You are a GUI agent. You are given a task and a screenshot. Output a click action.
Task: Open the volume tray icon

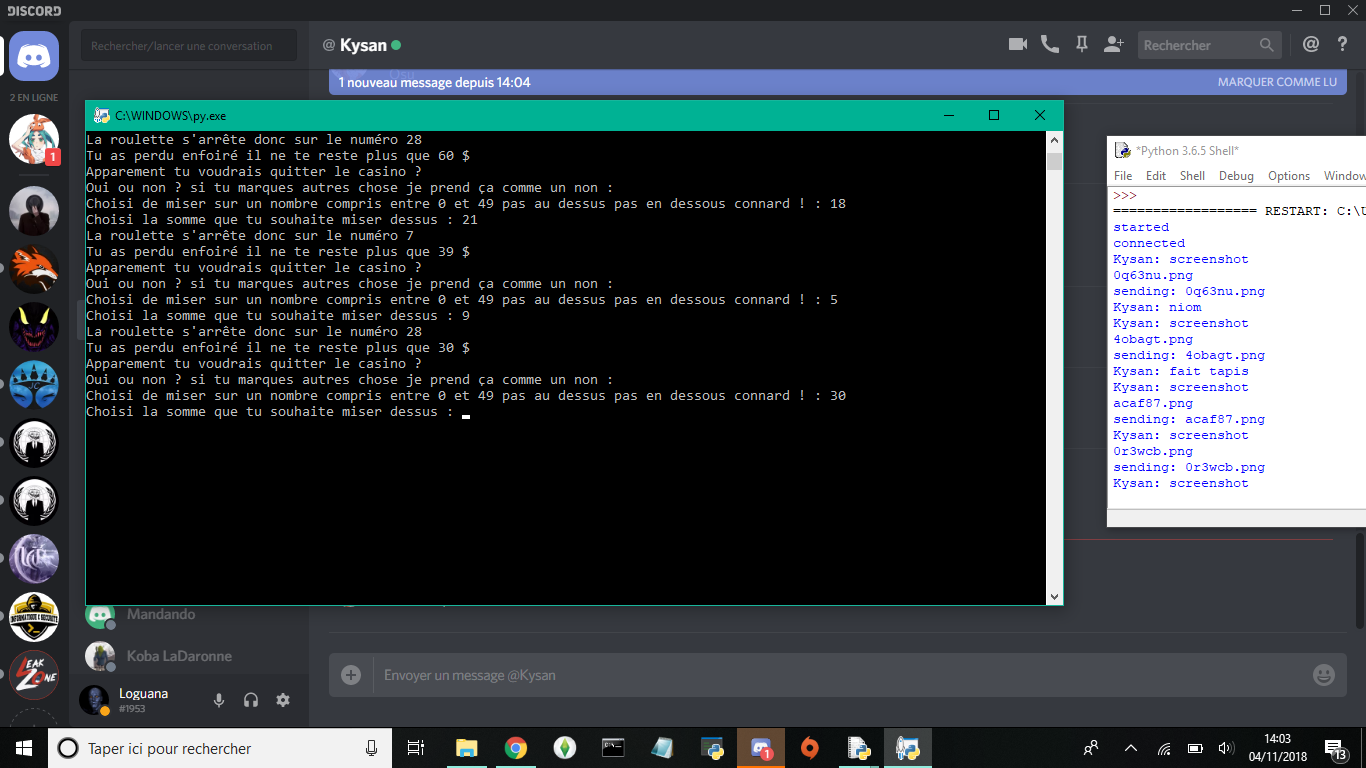(x=1225, y=748)
